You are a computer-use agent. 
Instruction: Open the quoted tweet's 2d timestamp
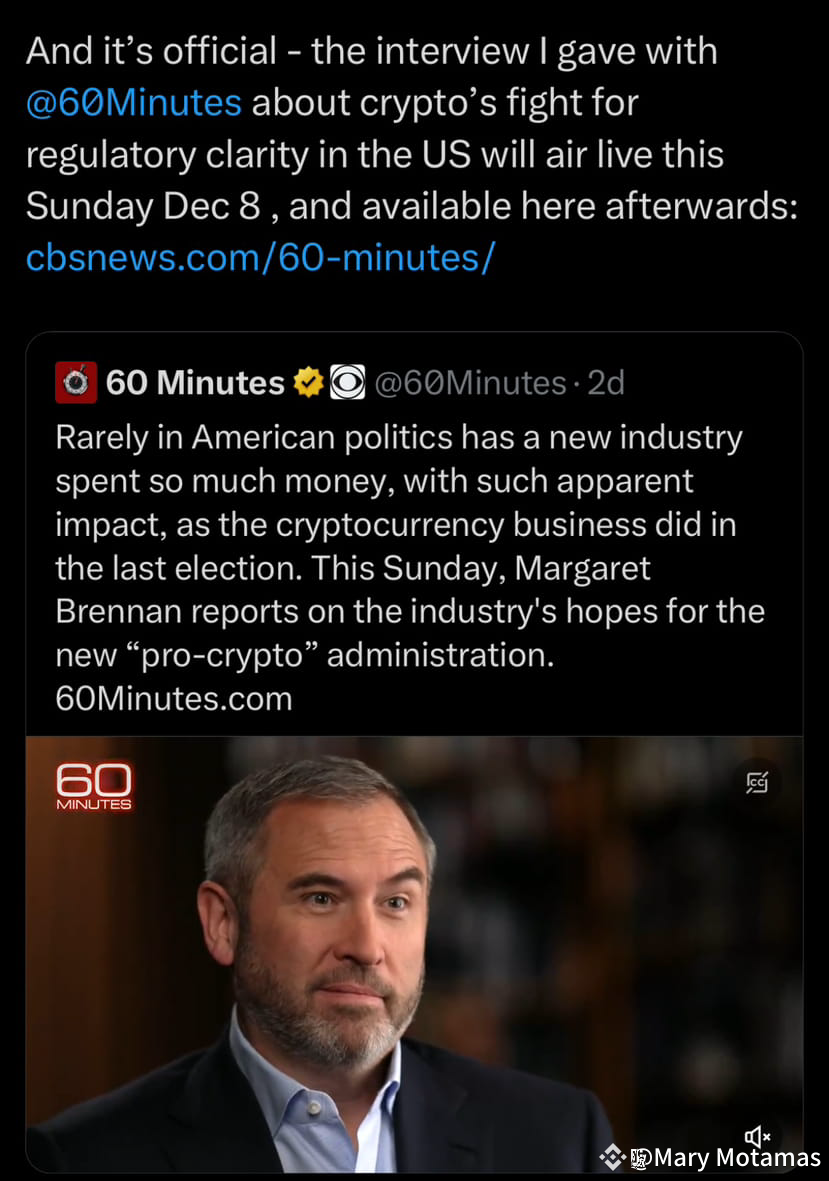pyautogui.click(x=605, y=383)
